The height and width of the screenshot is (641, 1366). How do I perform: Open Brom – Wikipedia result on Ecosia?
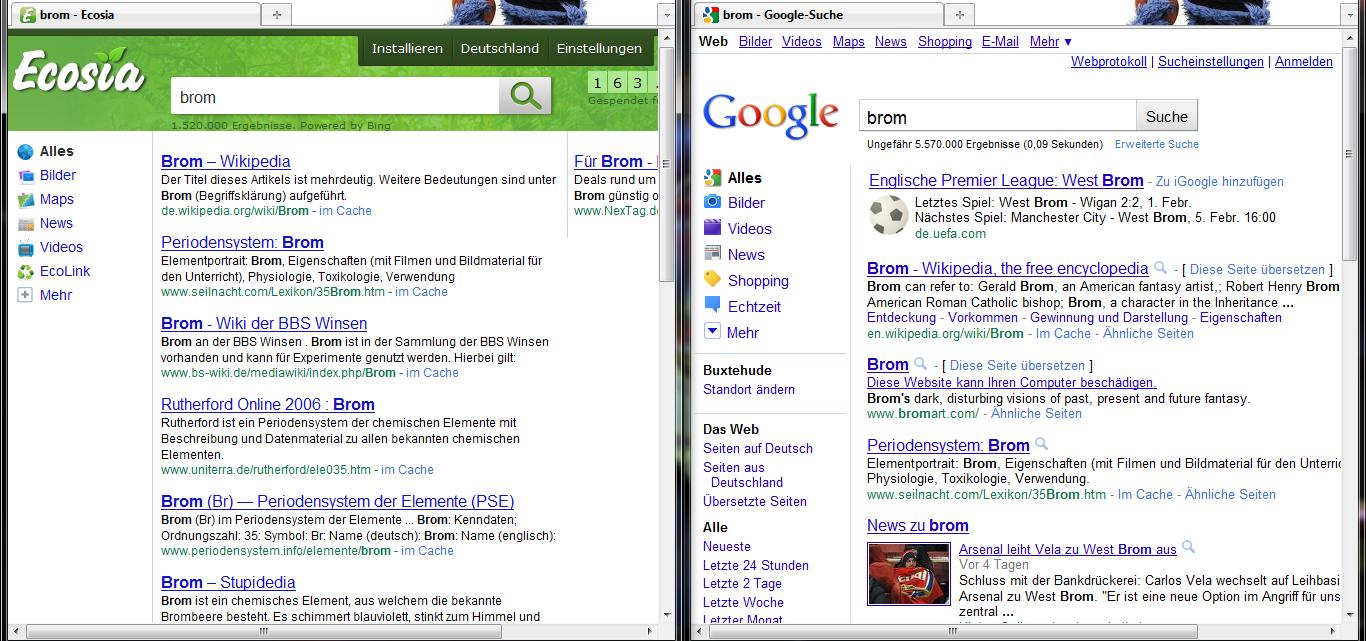[x=226, y=161]
